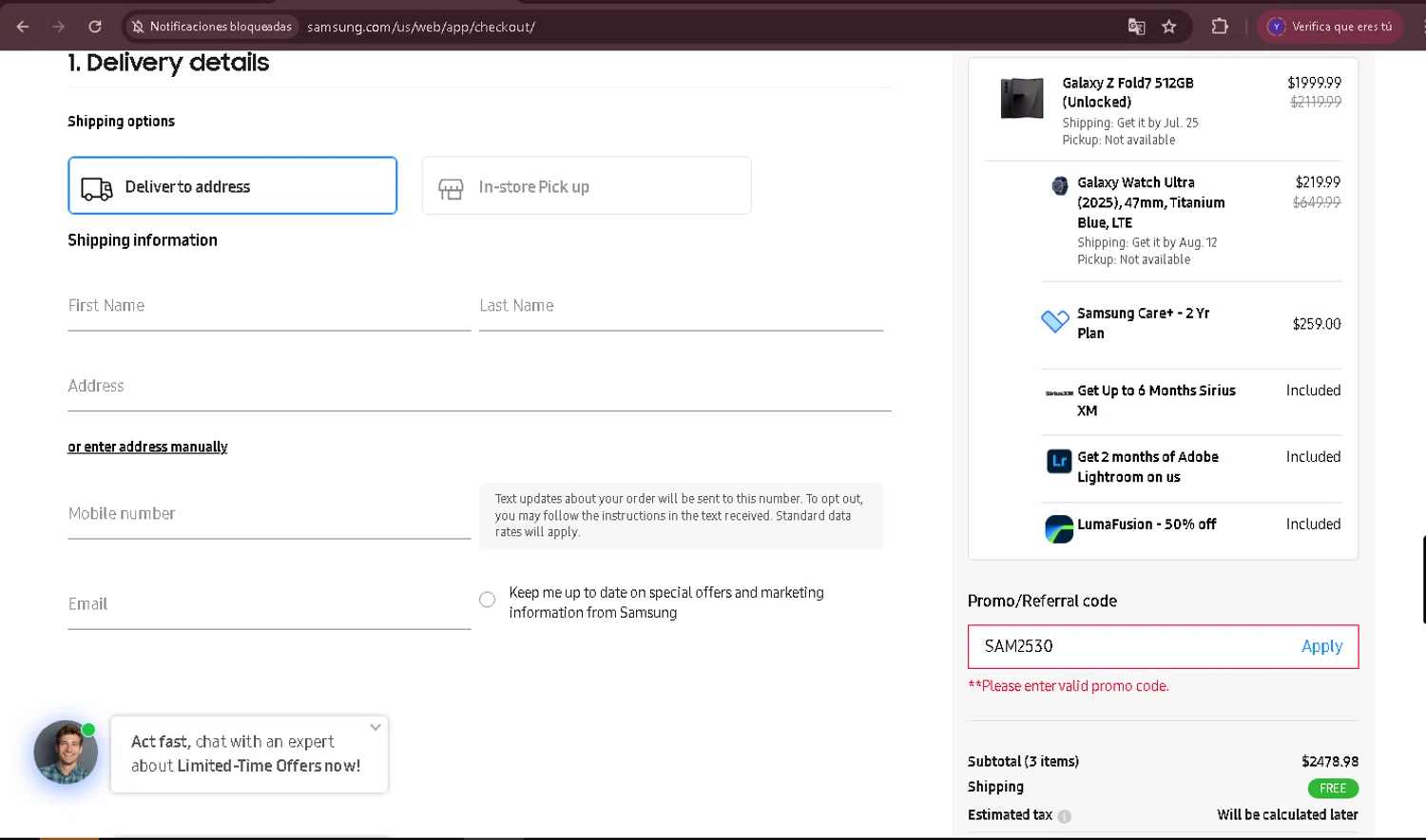Click 'Samsung Care+ - 2 Yr Plan' text
Screen dimensions: 1426x840
[1143, 323]
